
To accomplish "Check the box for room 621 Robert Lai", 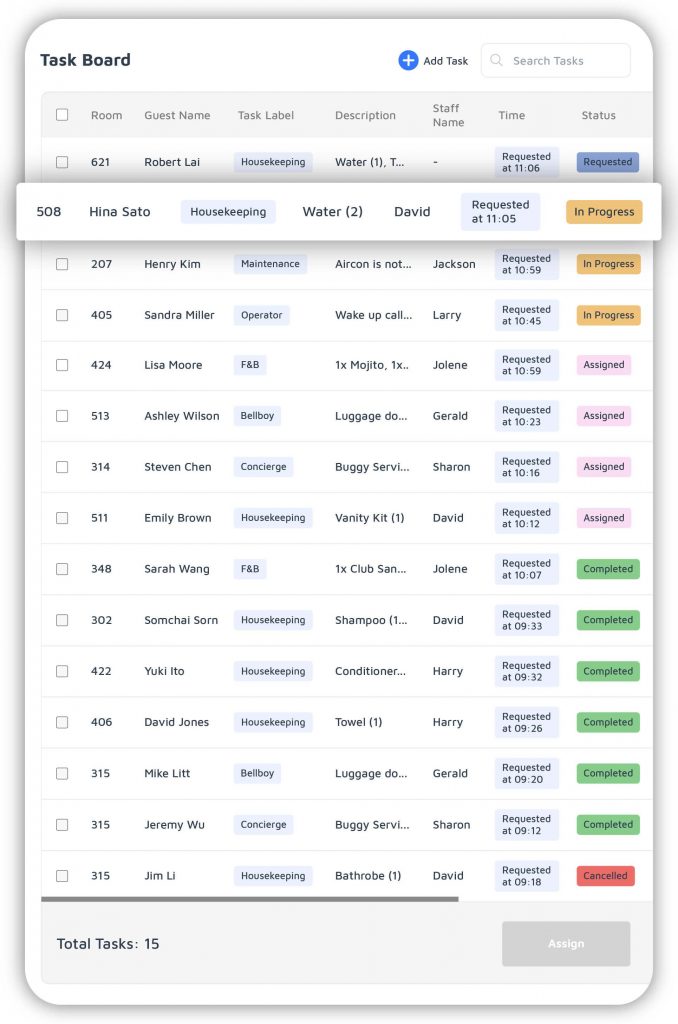I will (x=62, y=162).
